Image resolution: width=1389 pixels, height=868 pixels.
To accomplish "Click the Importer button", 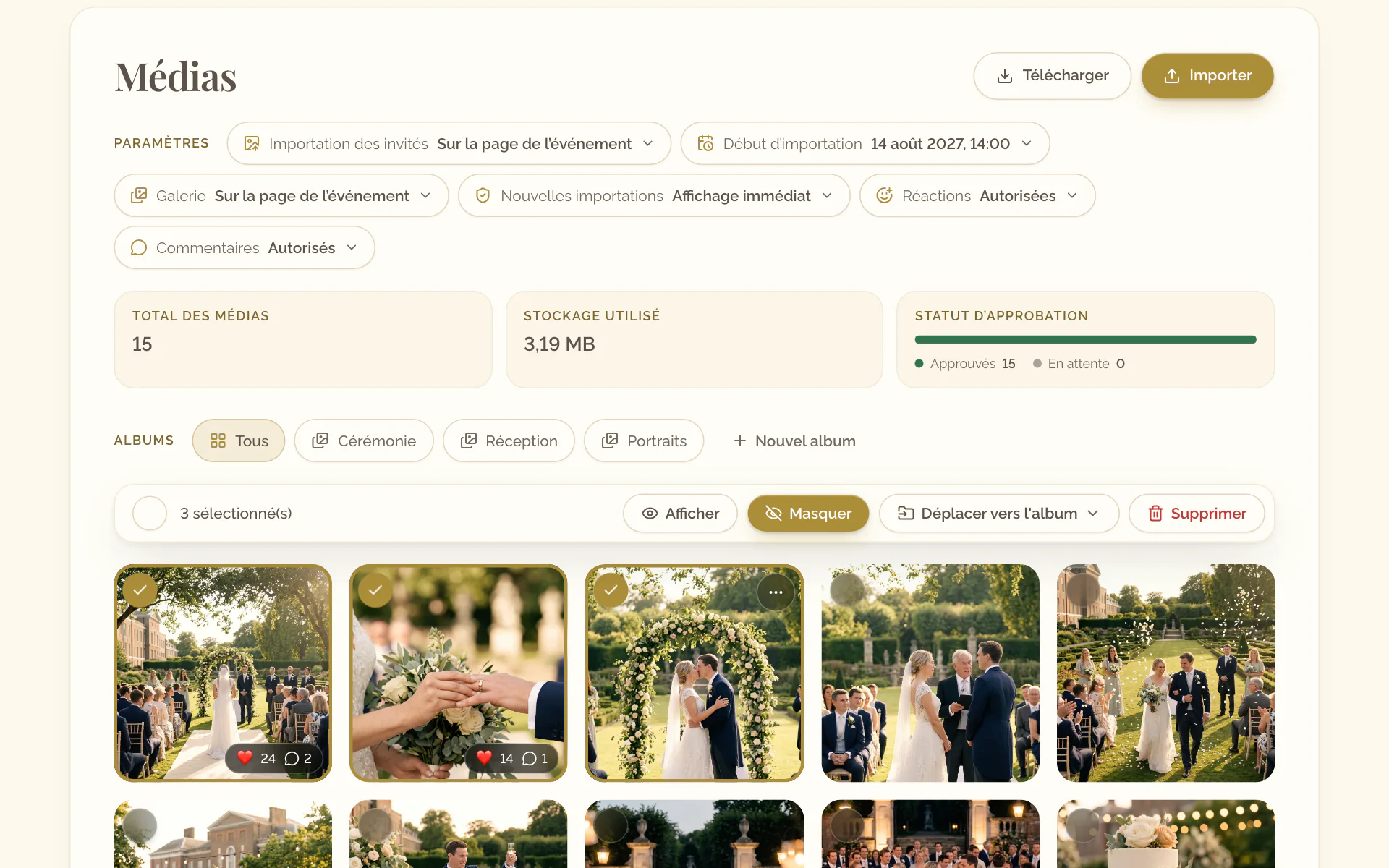I will click(x=1207, y=75).
